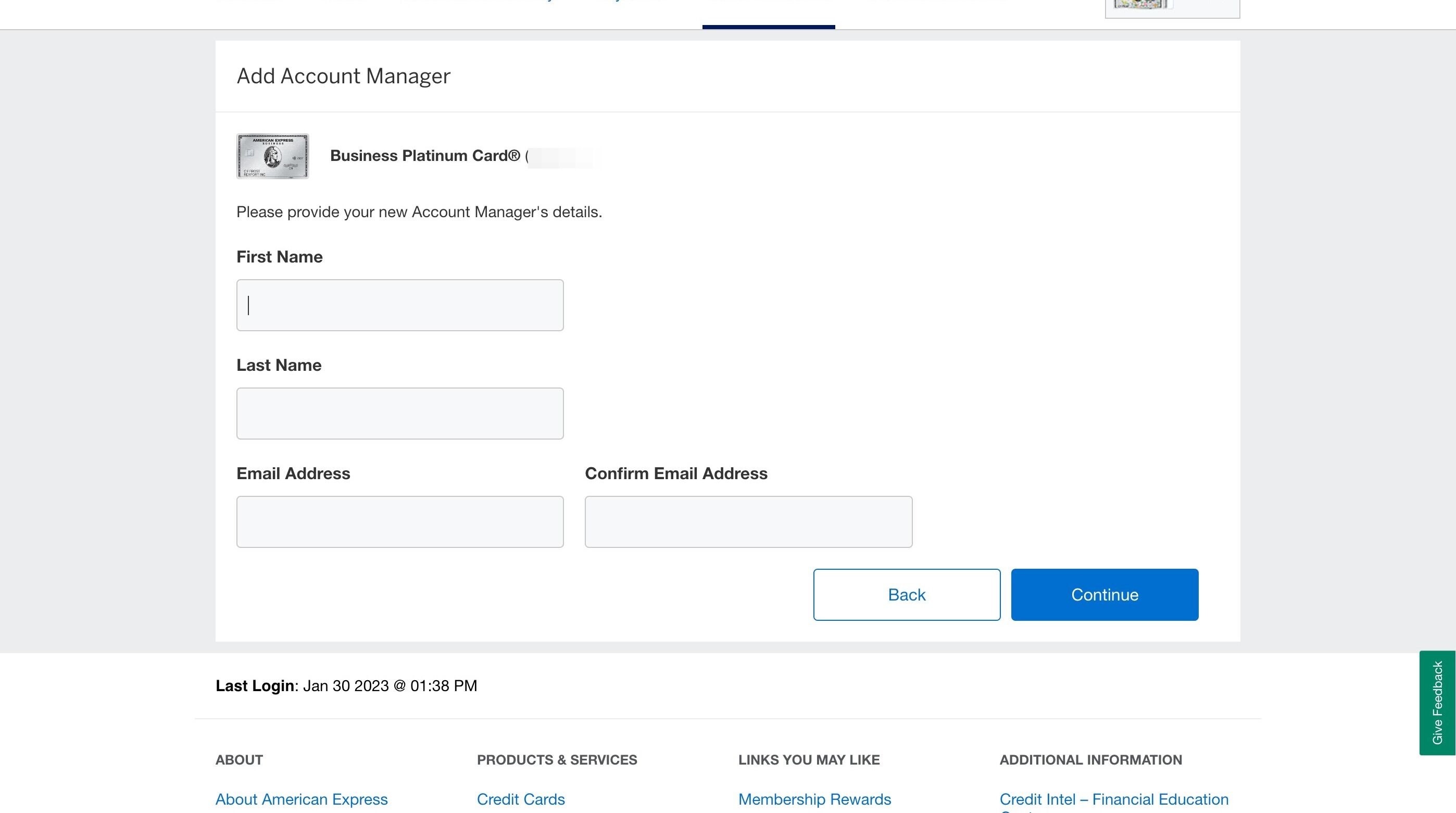Image resolution: width=1456 pixels, height=813 pixels.
Task: Click the LINKS YOU MAY LIKE heading
Action: 809,760
